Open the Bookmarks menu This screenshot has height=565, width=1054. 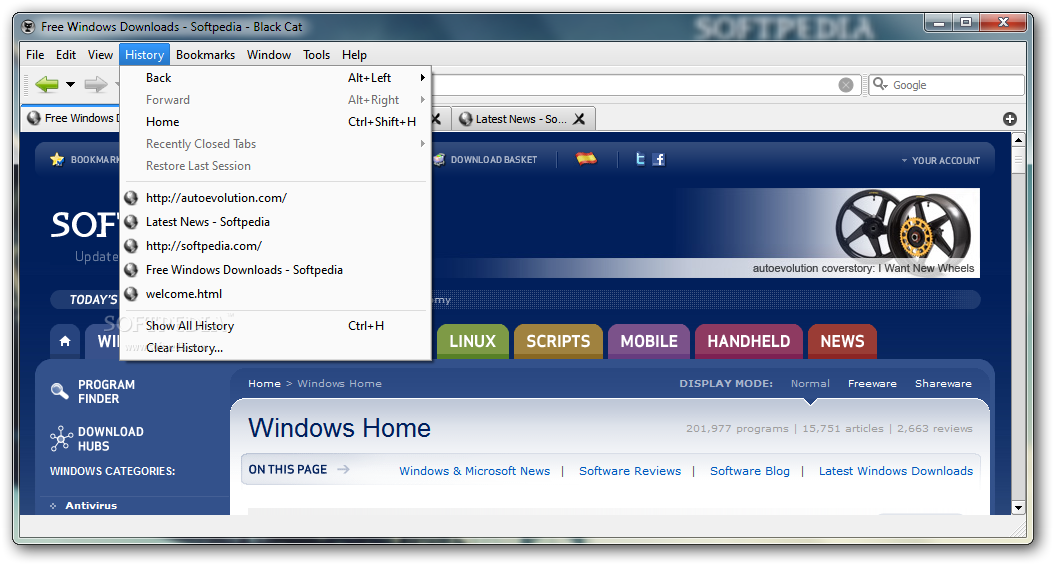click(206, 55)
